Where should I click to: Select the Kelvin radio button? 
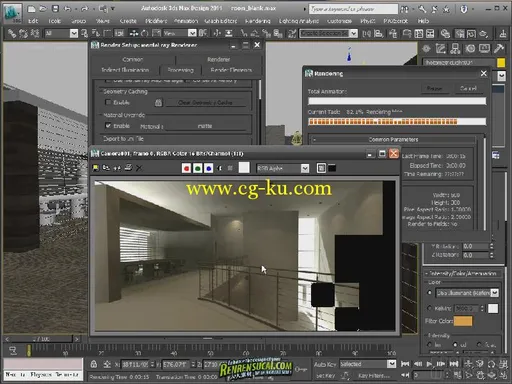coord(430,308)
